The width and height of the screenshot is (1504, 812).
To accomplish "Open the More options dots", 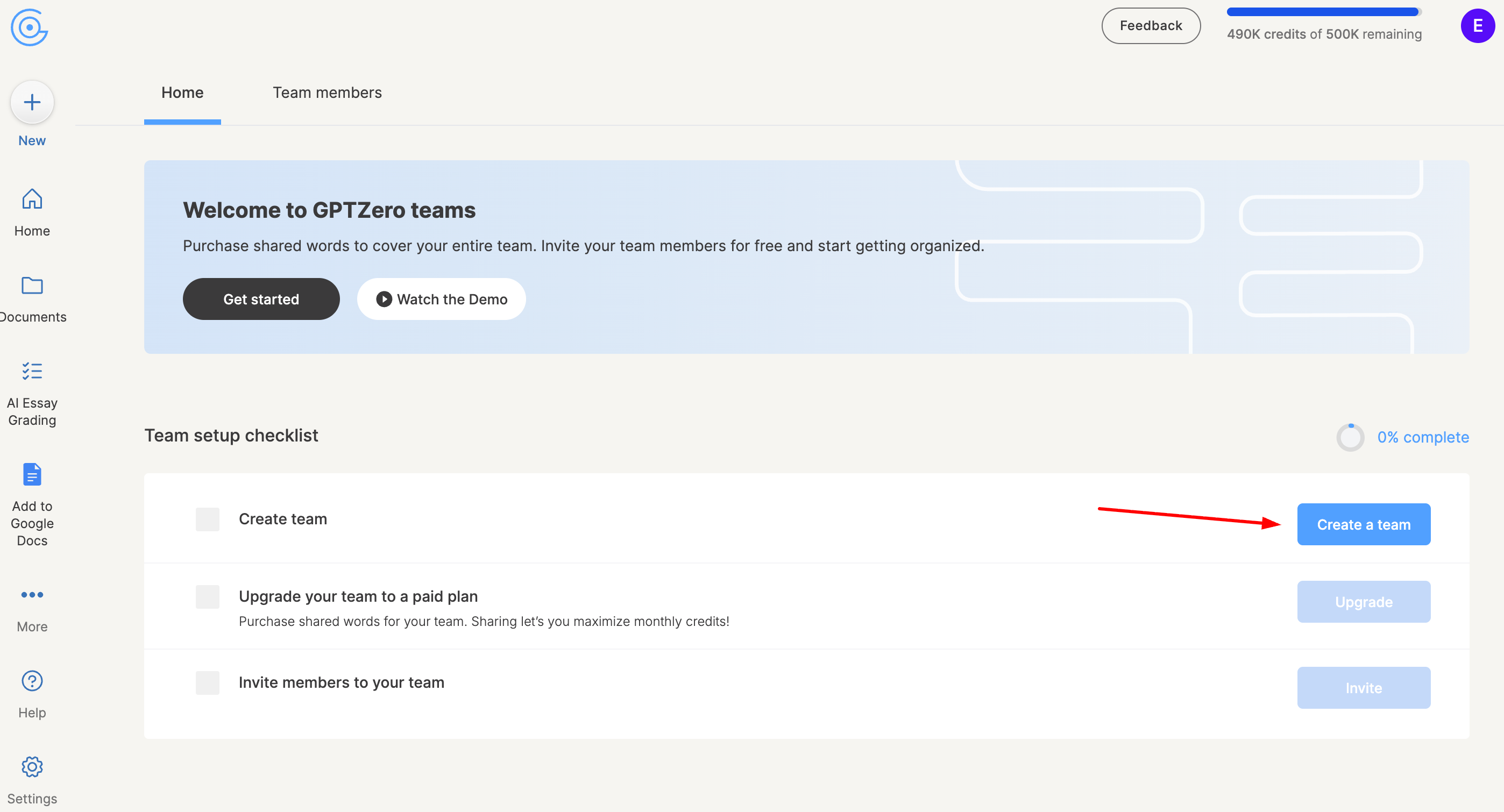I will pos(32,595).
